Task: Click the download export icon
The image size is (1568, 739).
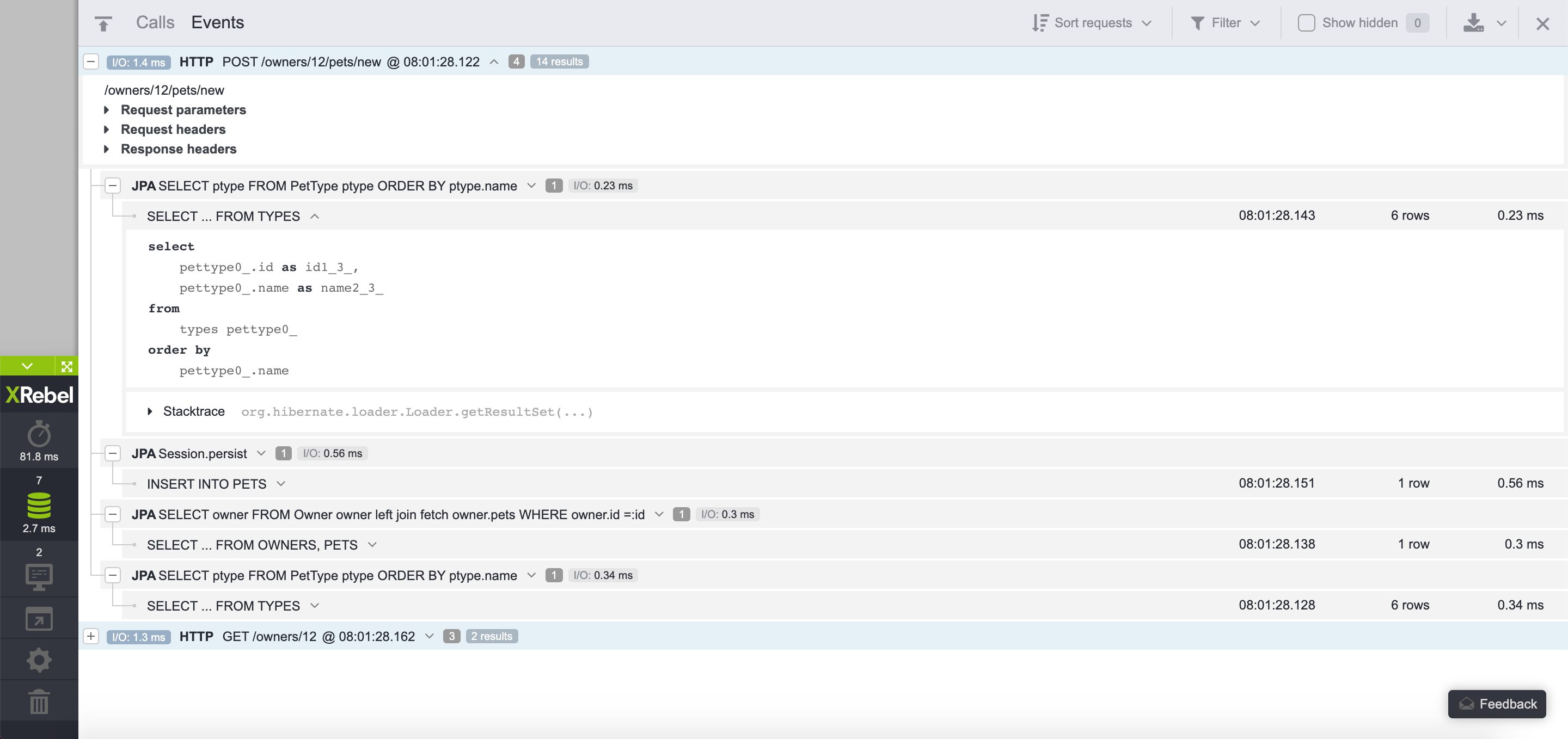Action: click(1473, 23)
